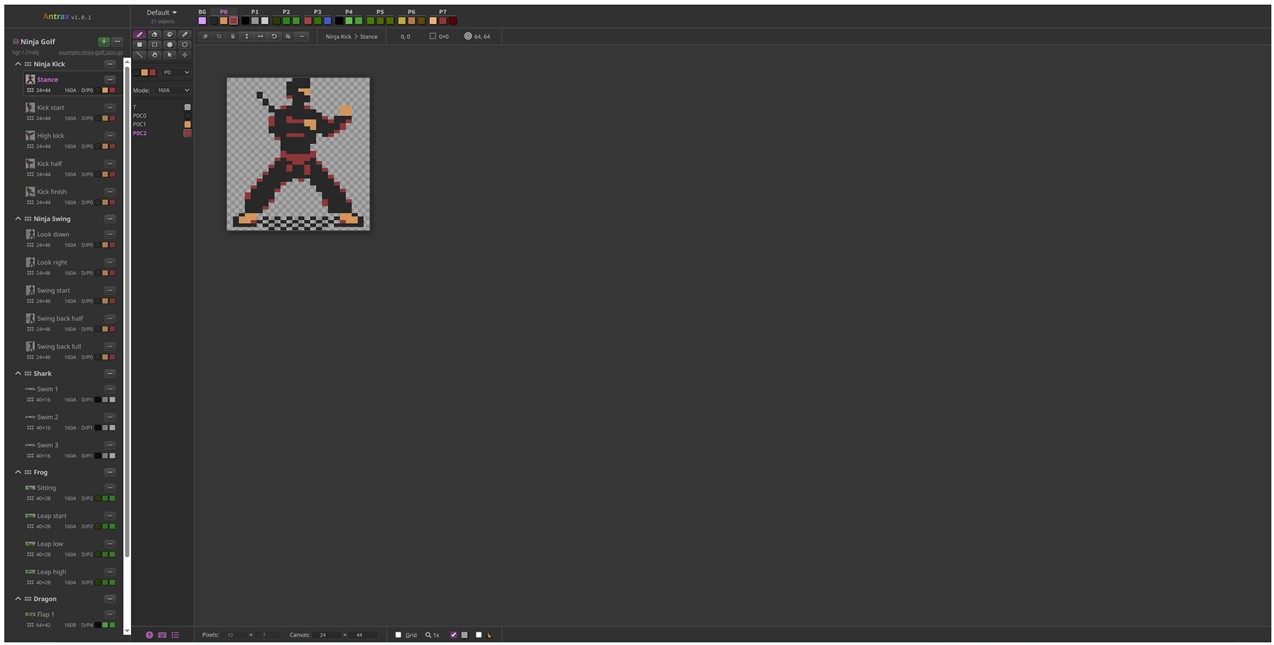Open the Default preset menu
1274x645 pixels.
pos(160,12)
